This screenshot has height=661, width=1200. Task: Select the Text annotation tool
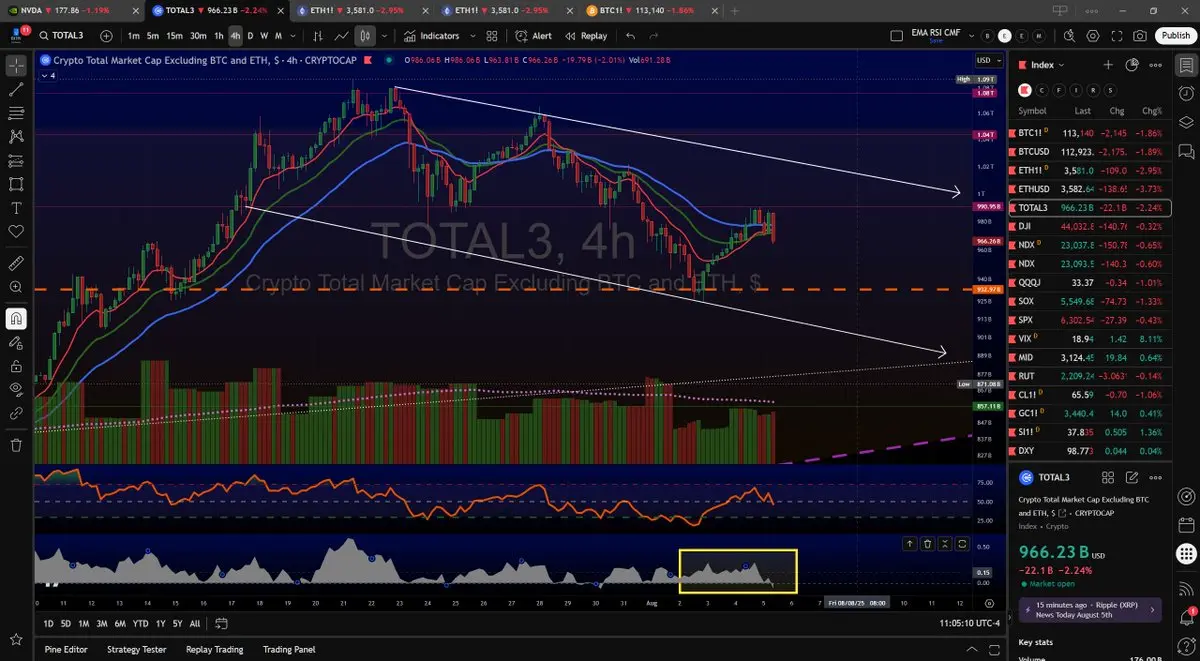click(x=16, y=208)
